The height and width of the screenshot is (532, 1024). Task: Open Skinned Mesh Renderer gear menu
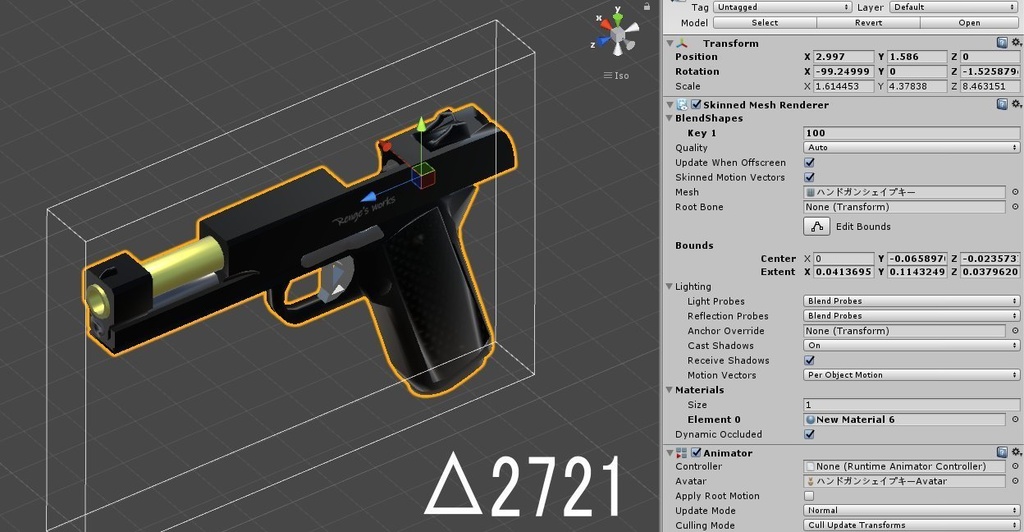pyautogui.click(x=1016, y=104)
